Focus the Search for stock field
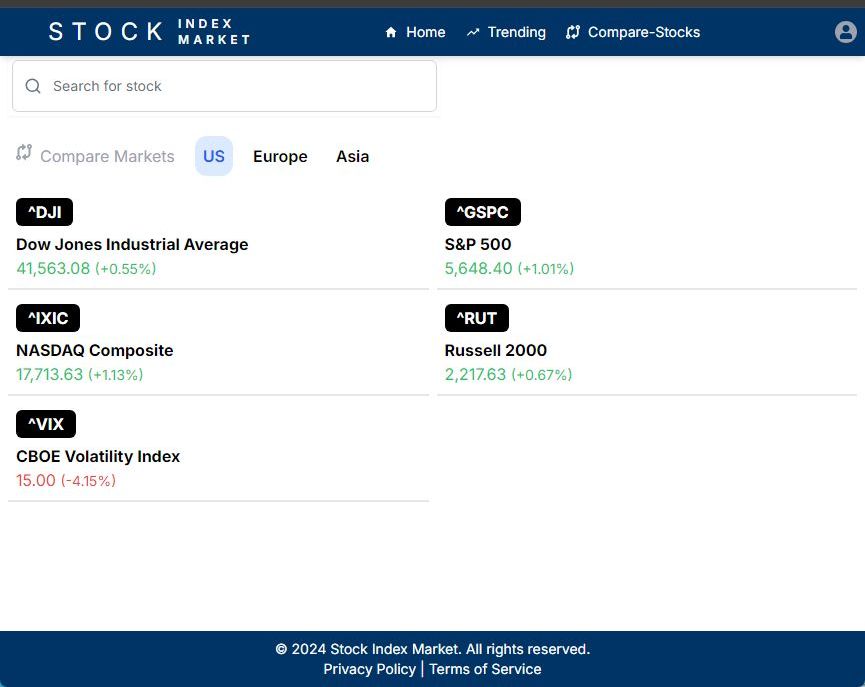865x687 pixels. (x=225, y=86)
